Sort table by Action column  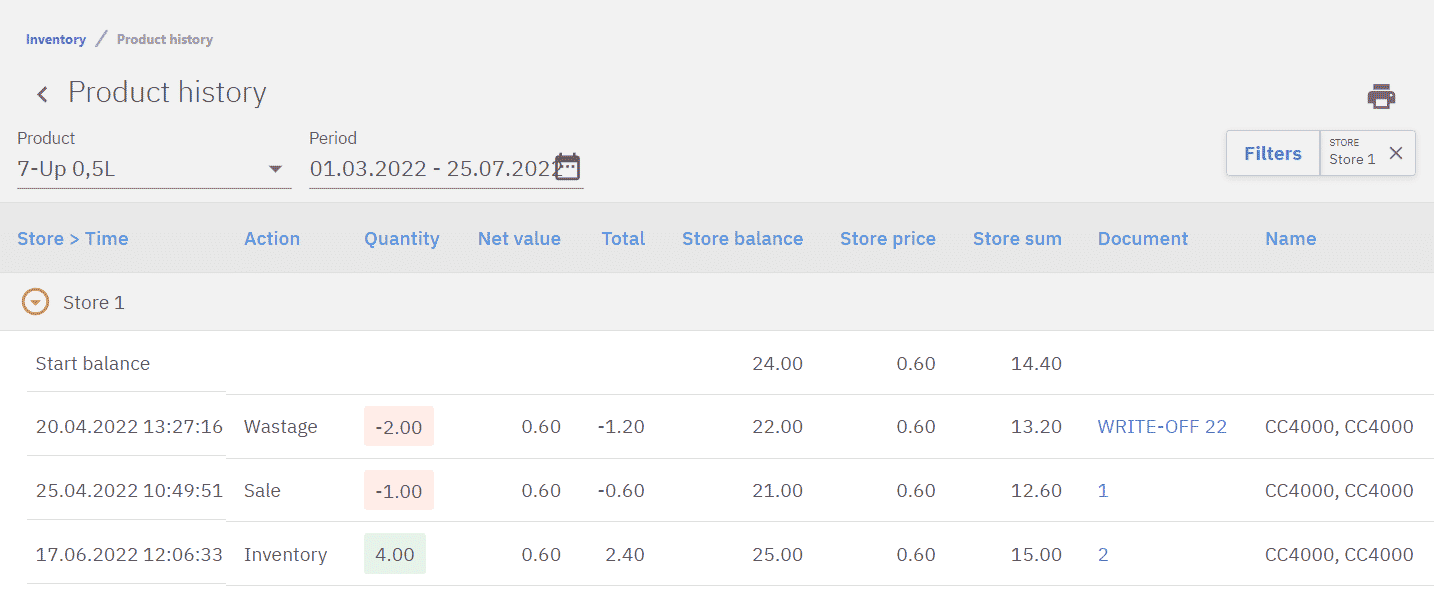(272, 238)
